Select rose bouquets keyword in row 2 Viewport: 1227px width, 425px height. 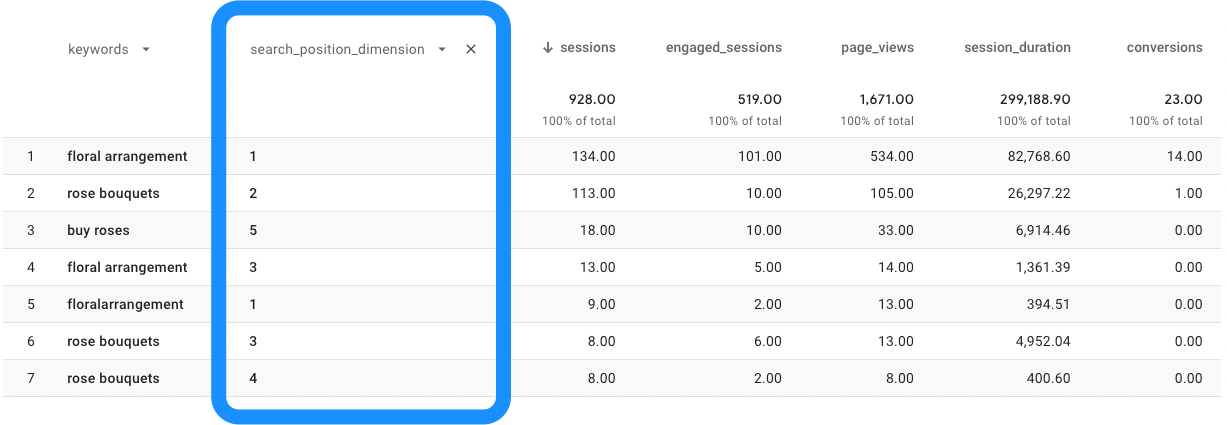[113, 193]
